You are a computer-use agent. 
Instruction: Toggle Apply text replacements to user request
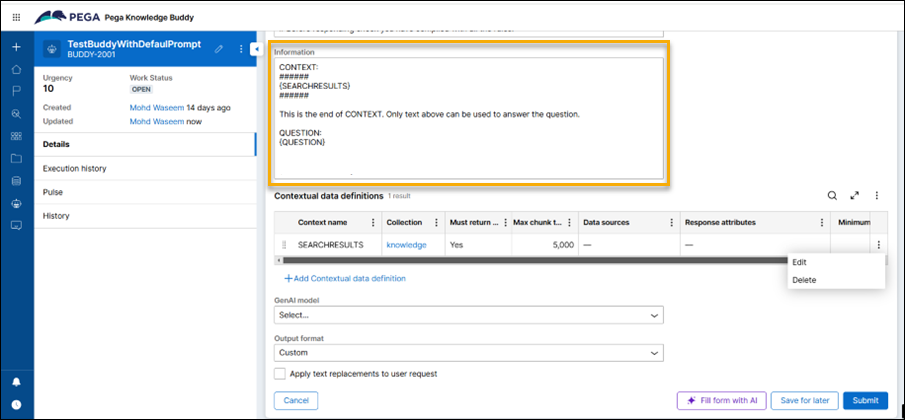tap(280, 374)
